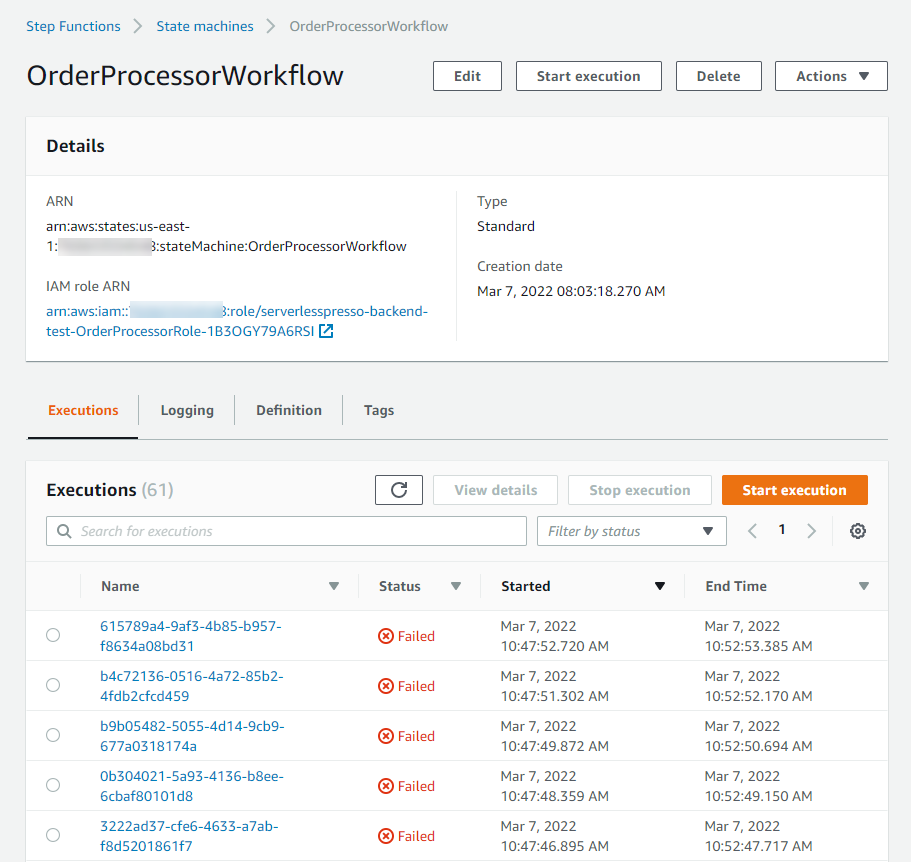Click end time 10:52:52.170 AM
This screenshot has height=862, width=911.
point(759,696)
